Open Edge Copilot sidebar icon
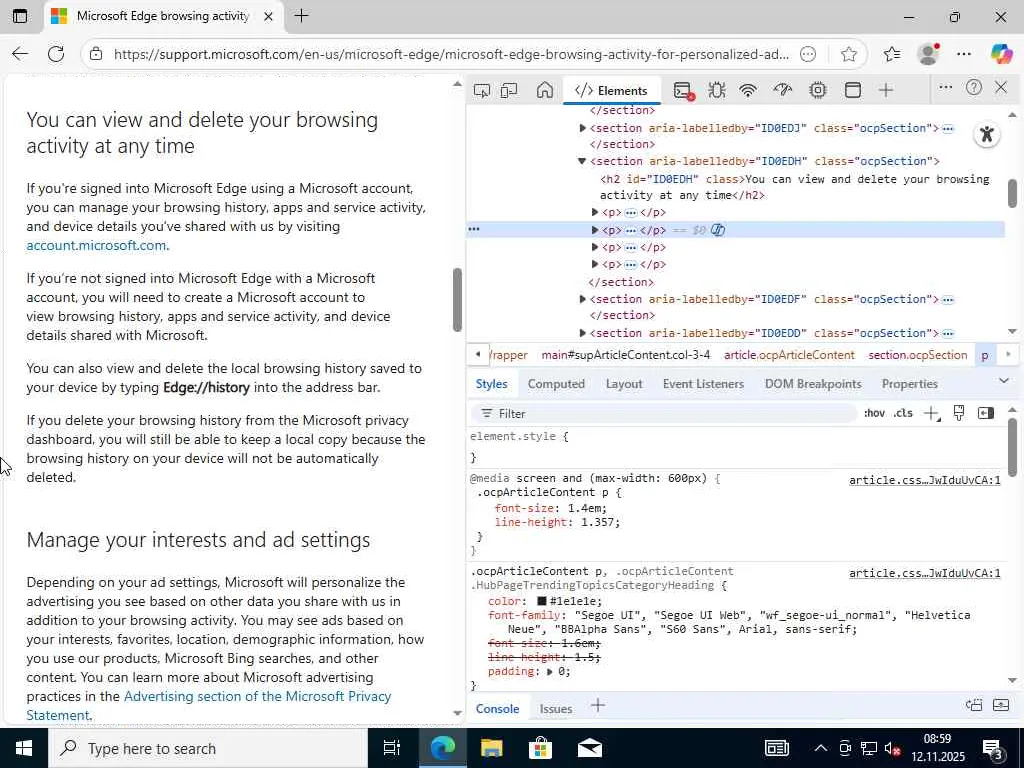The image size is (1024, 768). [x=1001, y=54]
